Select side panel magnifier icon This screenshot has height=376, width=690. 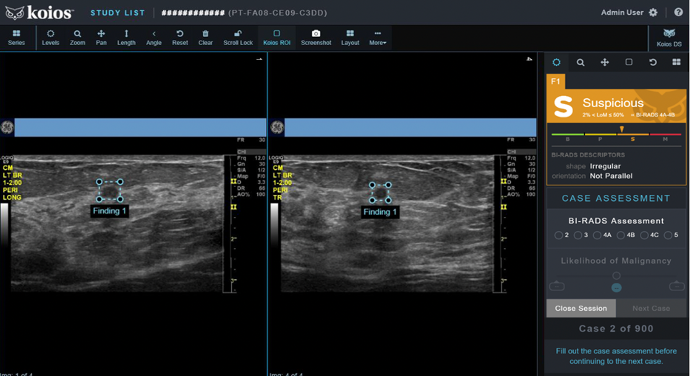pos(580,63)
